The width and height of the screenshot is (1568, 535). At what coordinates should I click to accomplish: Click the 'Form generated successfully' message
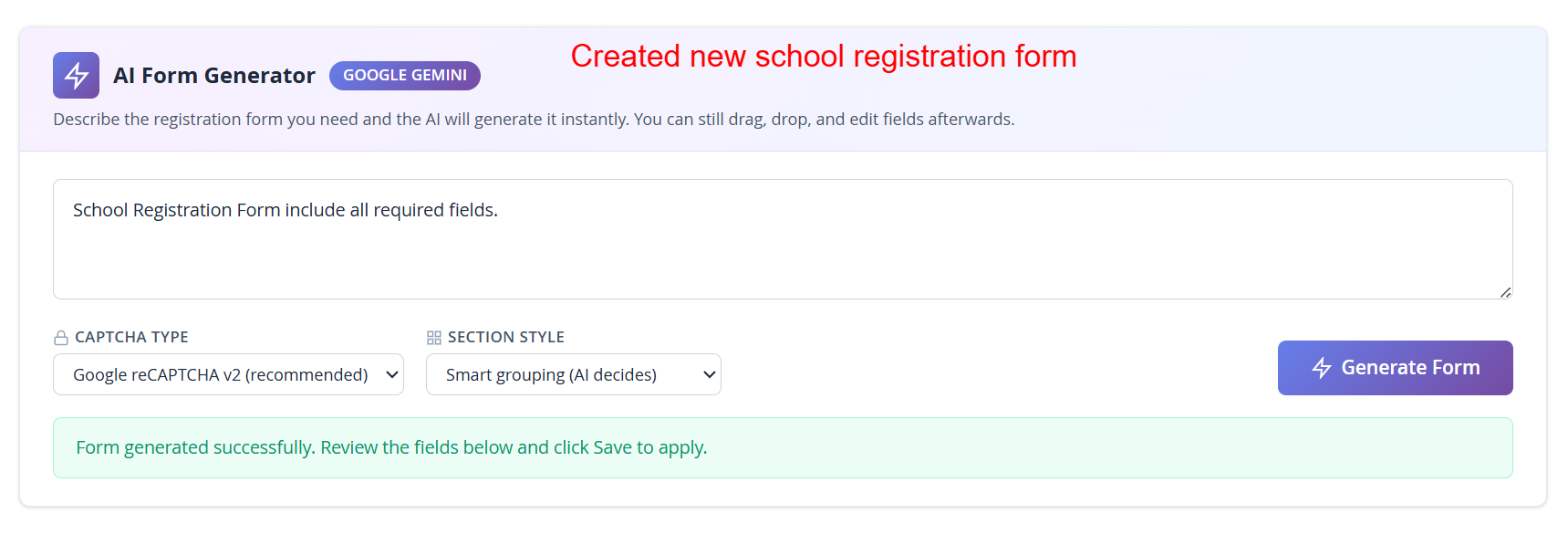195,447
